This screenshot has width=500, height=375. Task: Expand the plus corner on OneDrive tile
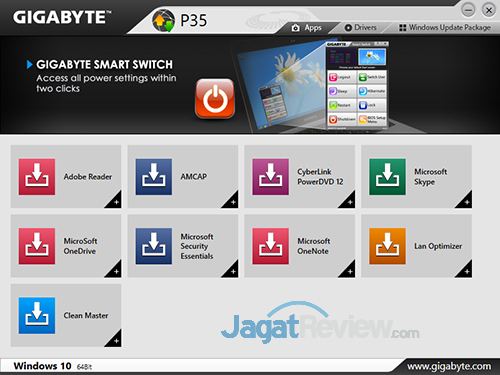click(x=115, y=271)
